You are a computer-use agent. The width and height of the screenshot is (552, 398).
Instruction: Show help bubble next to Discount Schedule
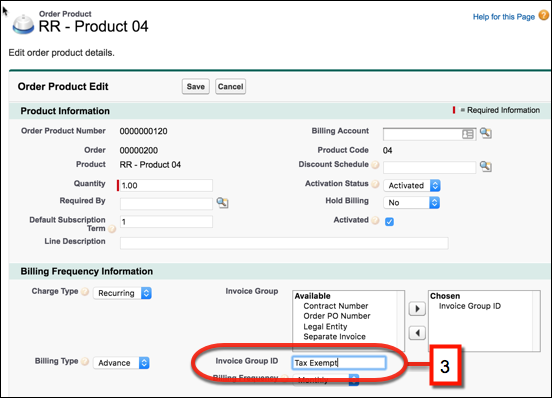click(x=375, y=165)
